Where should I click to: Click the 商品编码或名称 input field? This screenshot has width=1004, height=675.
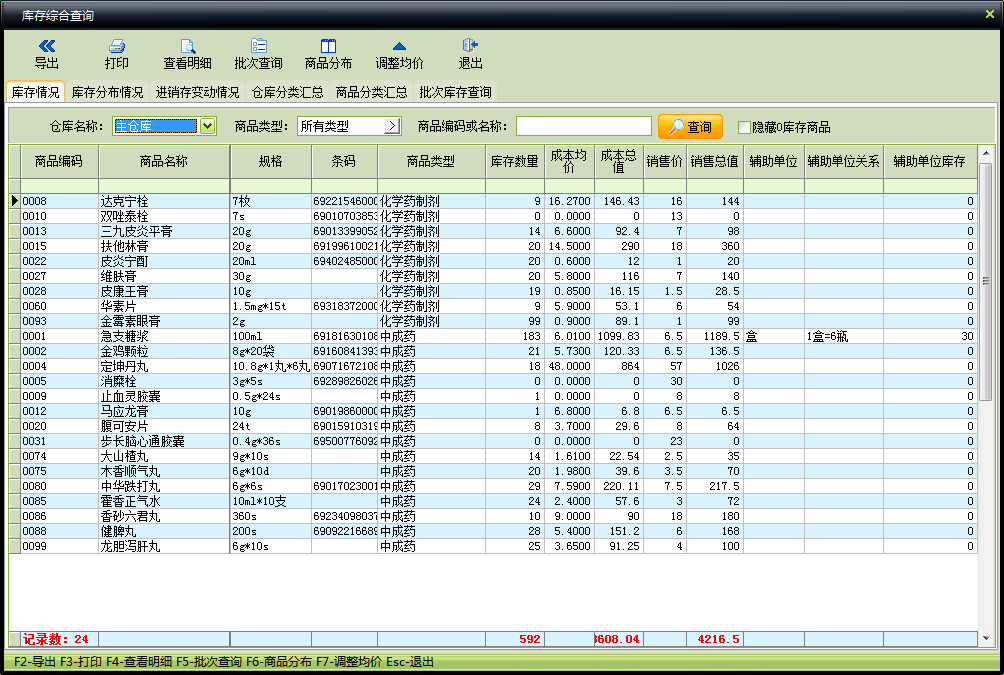[x=583, y=126]
